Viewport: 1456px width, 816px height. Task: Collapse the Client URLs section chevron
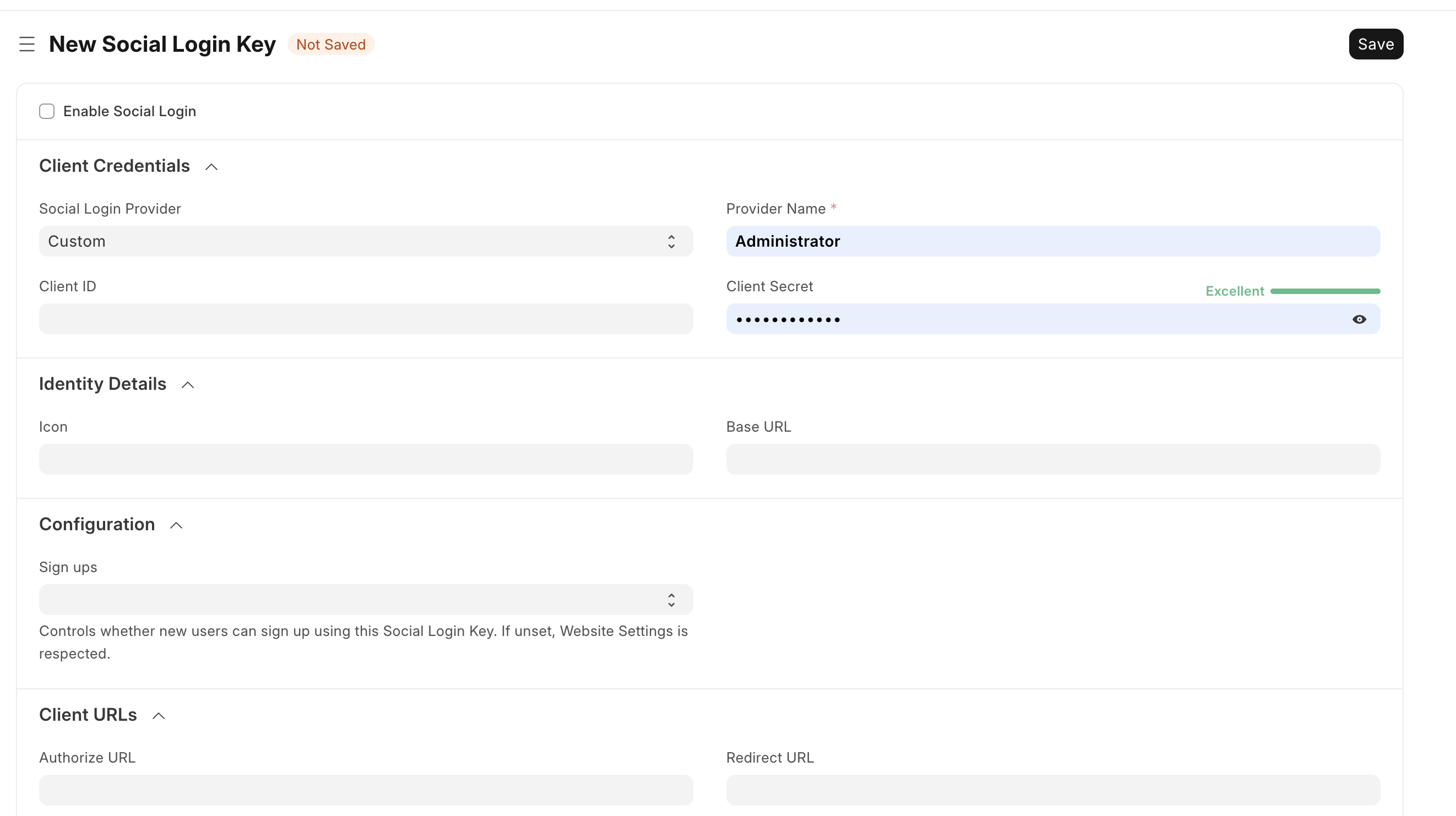(159, 716)
